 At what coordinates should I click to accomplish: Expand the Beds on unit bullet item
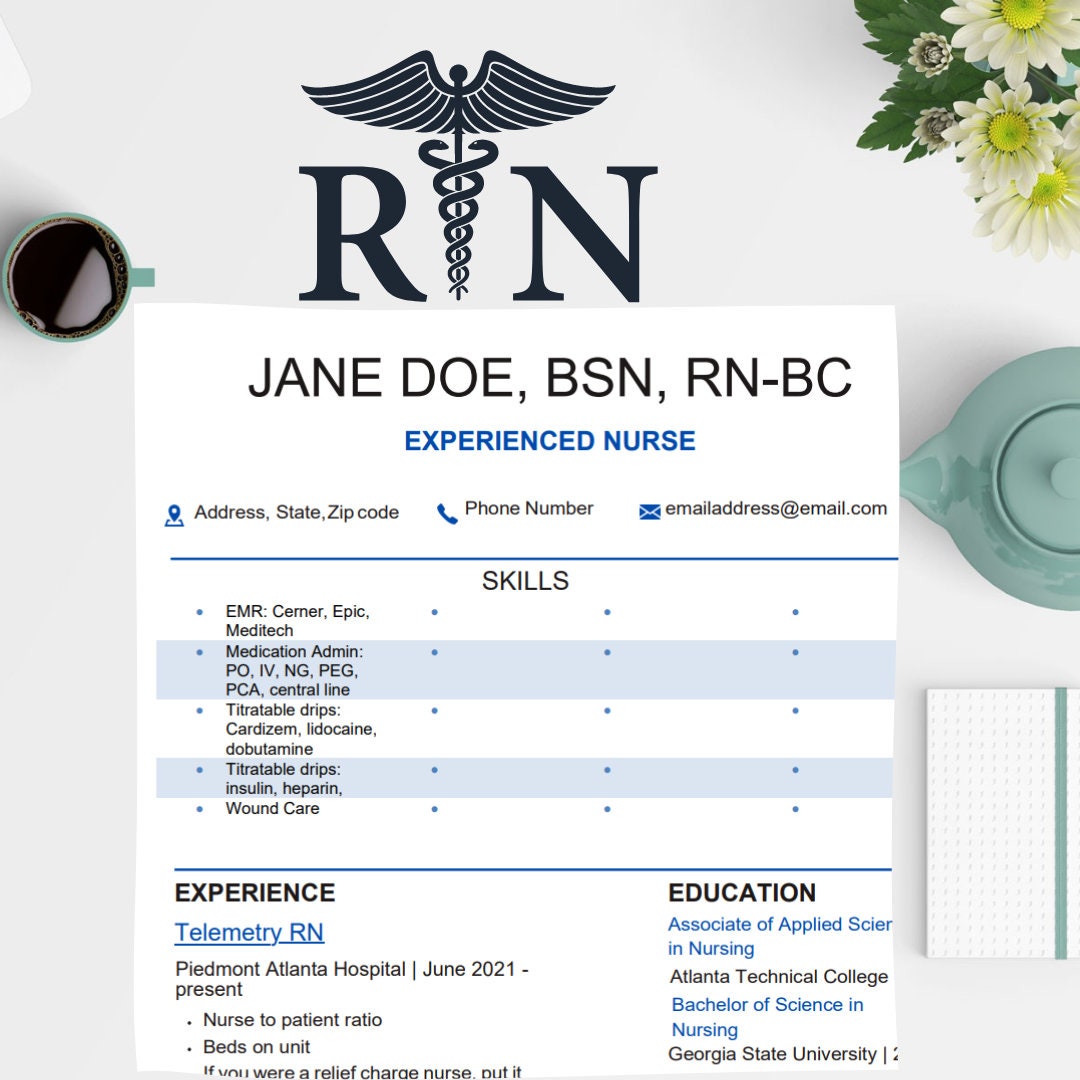click(190, 1047)
